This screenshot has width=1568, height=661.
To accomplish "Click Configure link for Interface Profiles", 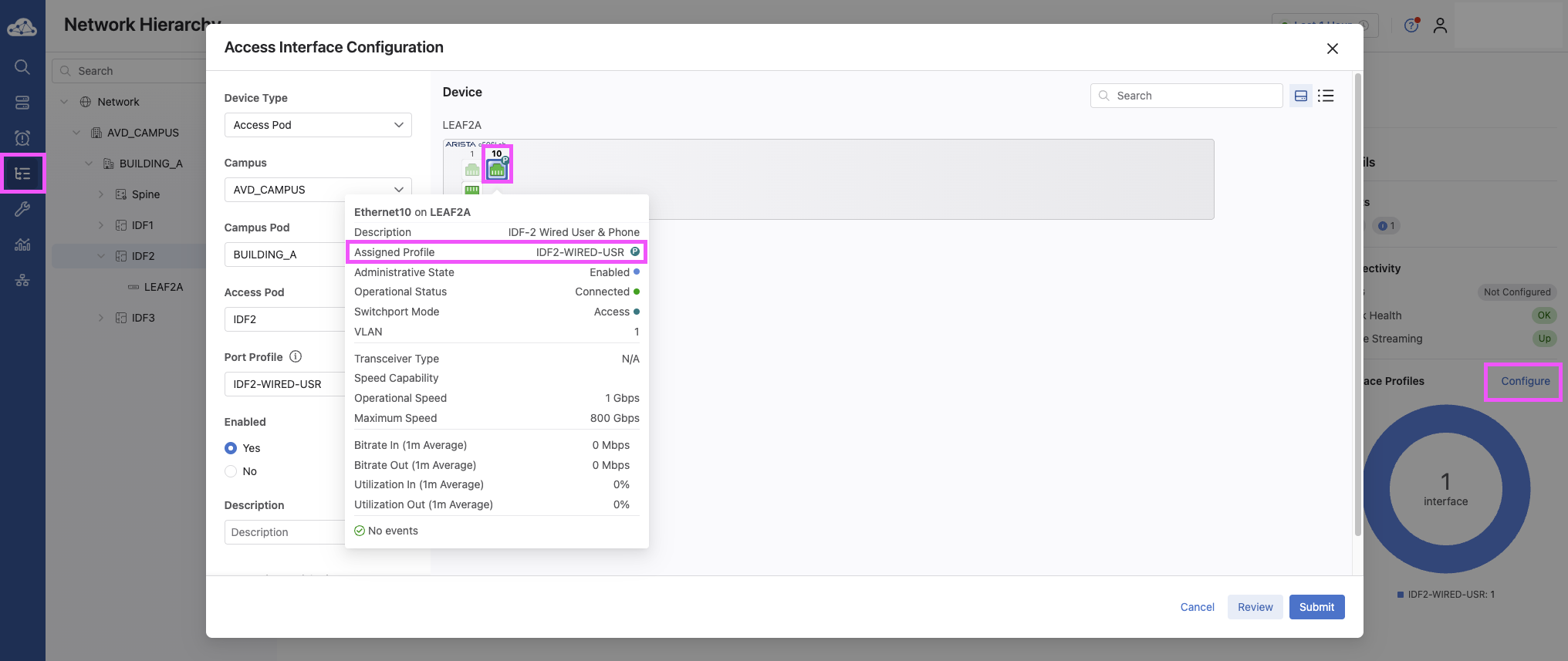I will tap(1525, 381).
